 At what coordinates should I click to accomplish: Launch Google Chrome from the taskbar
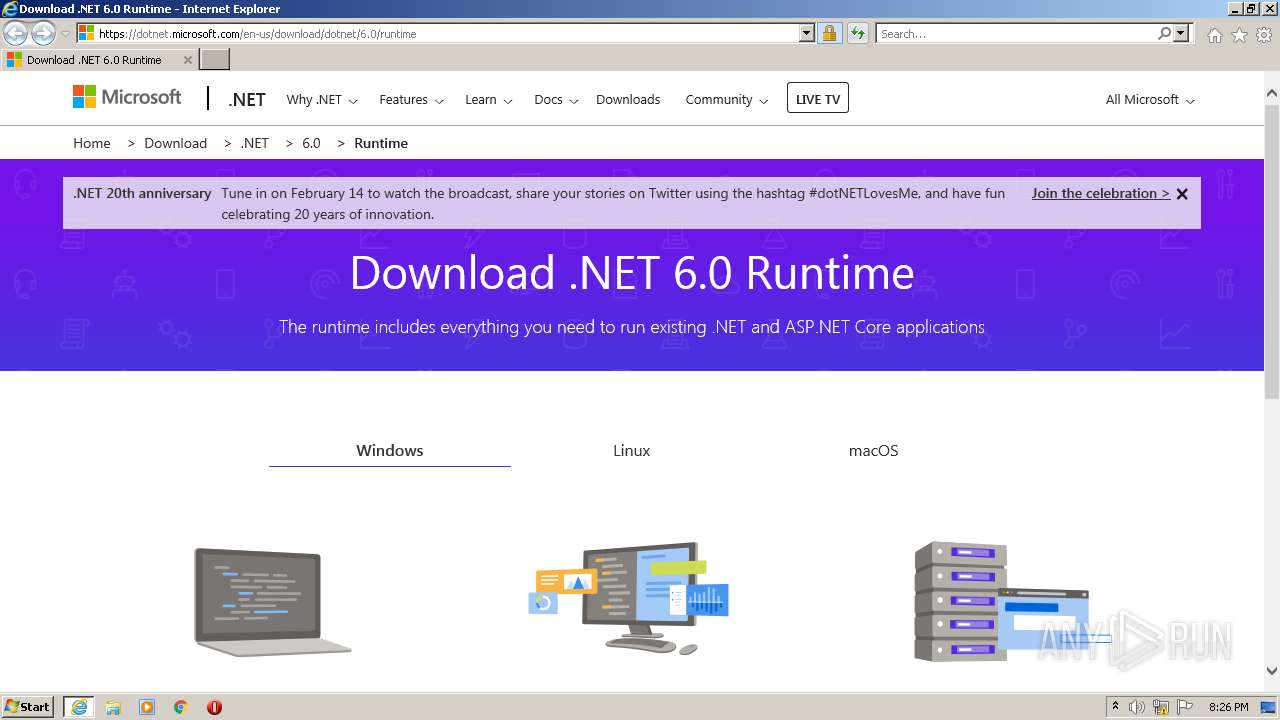(181, 707)
